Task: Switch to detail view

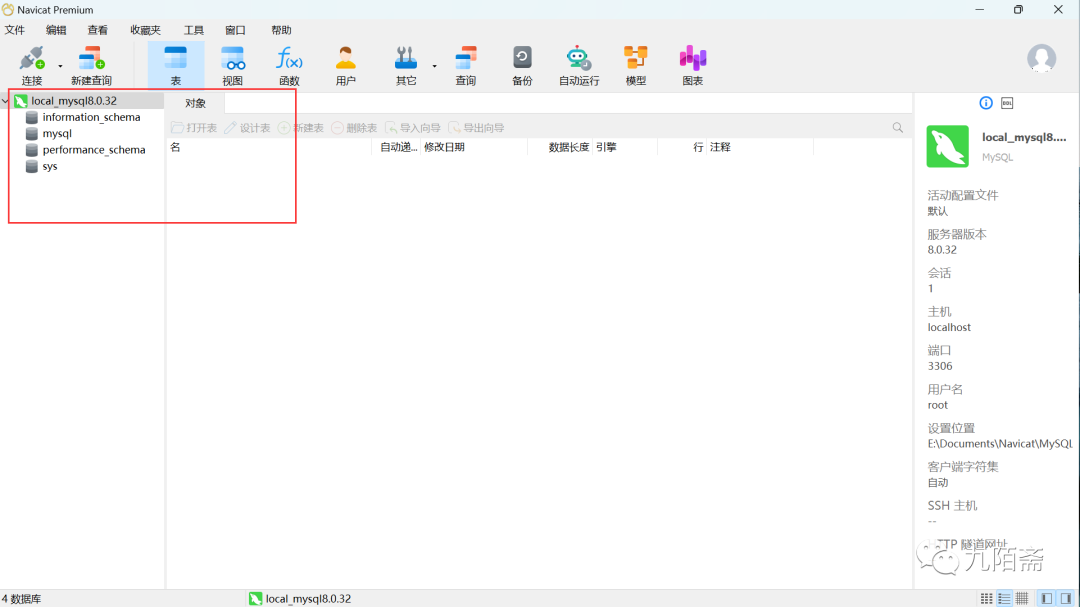Action: point(1022,599)
